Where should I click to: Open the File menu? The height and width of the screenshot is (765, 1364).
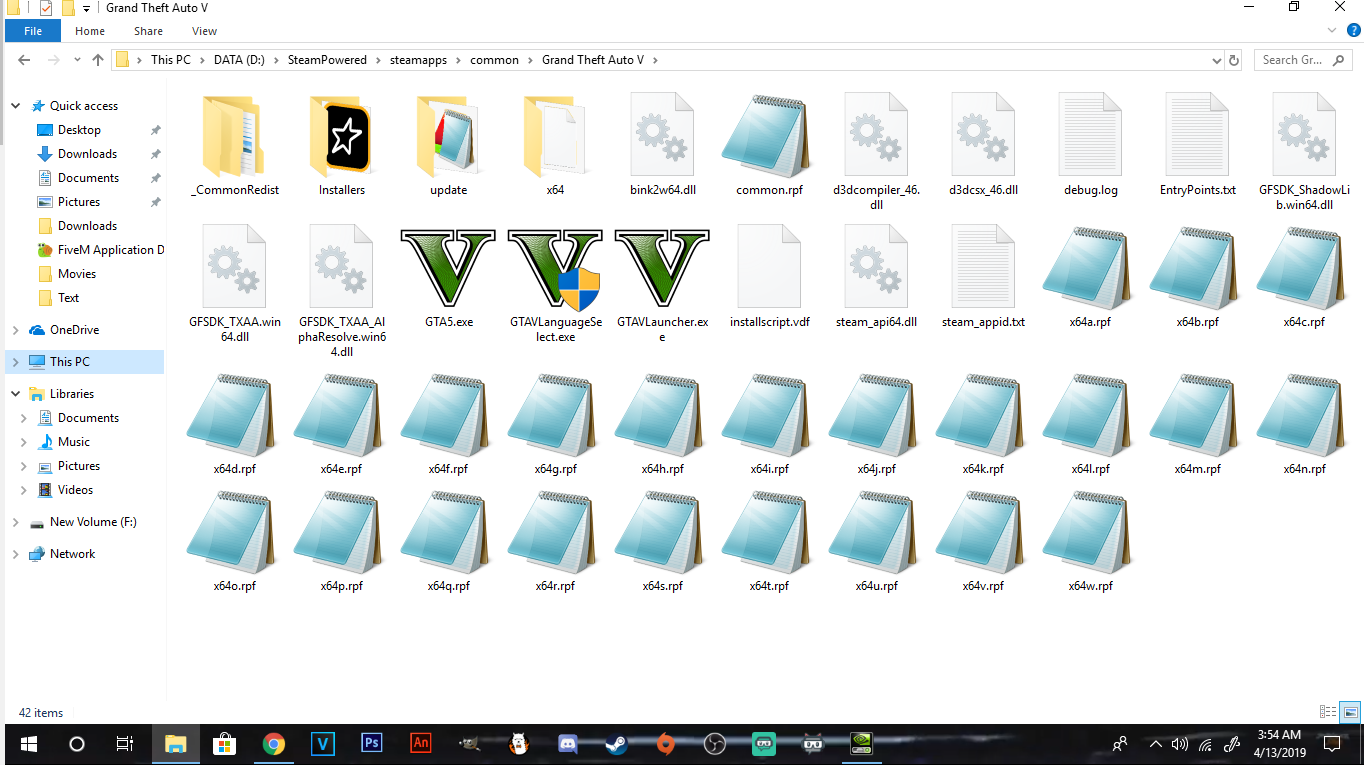coord(33,31)
